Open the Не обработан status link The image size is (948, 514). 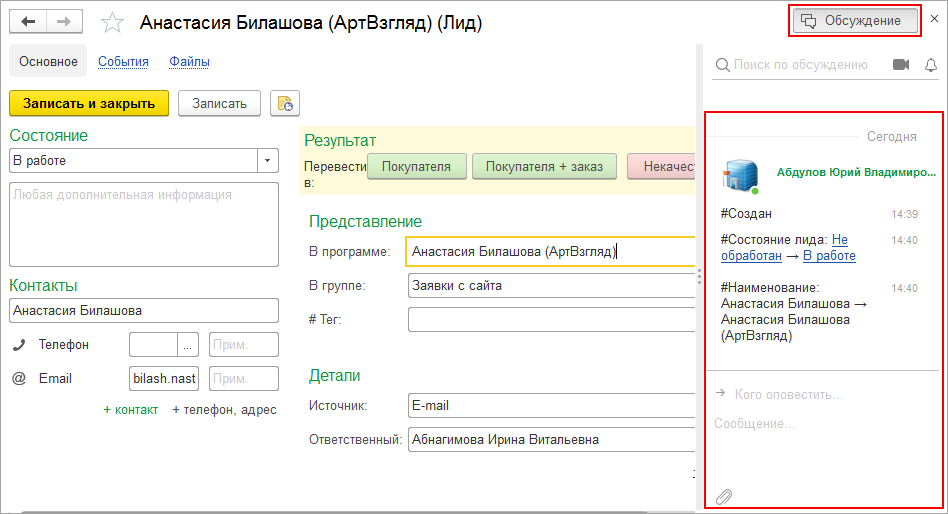tap(839, 240)
